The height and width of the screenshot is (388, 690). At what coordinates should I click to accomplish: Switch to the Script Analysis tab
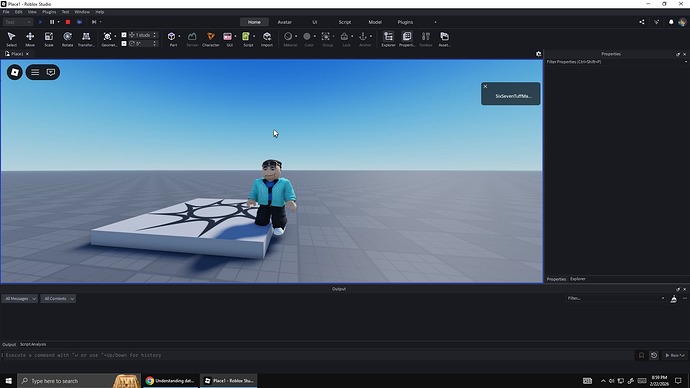[x=33, y=344]
